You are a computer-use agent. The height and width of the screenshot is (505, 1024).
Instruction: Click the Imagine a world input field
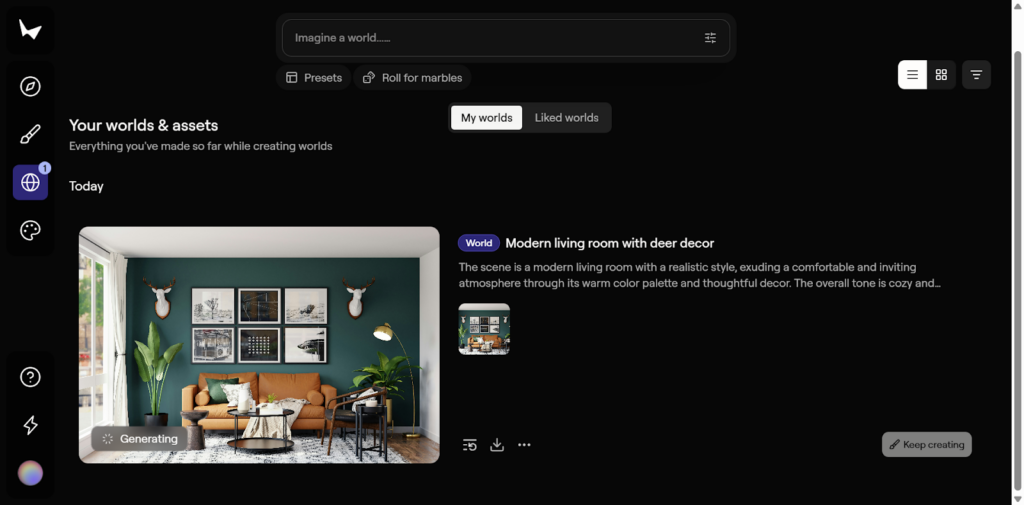490,38
